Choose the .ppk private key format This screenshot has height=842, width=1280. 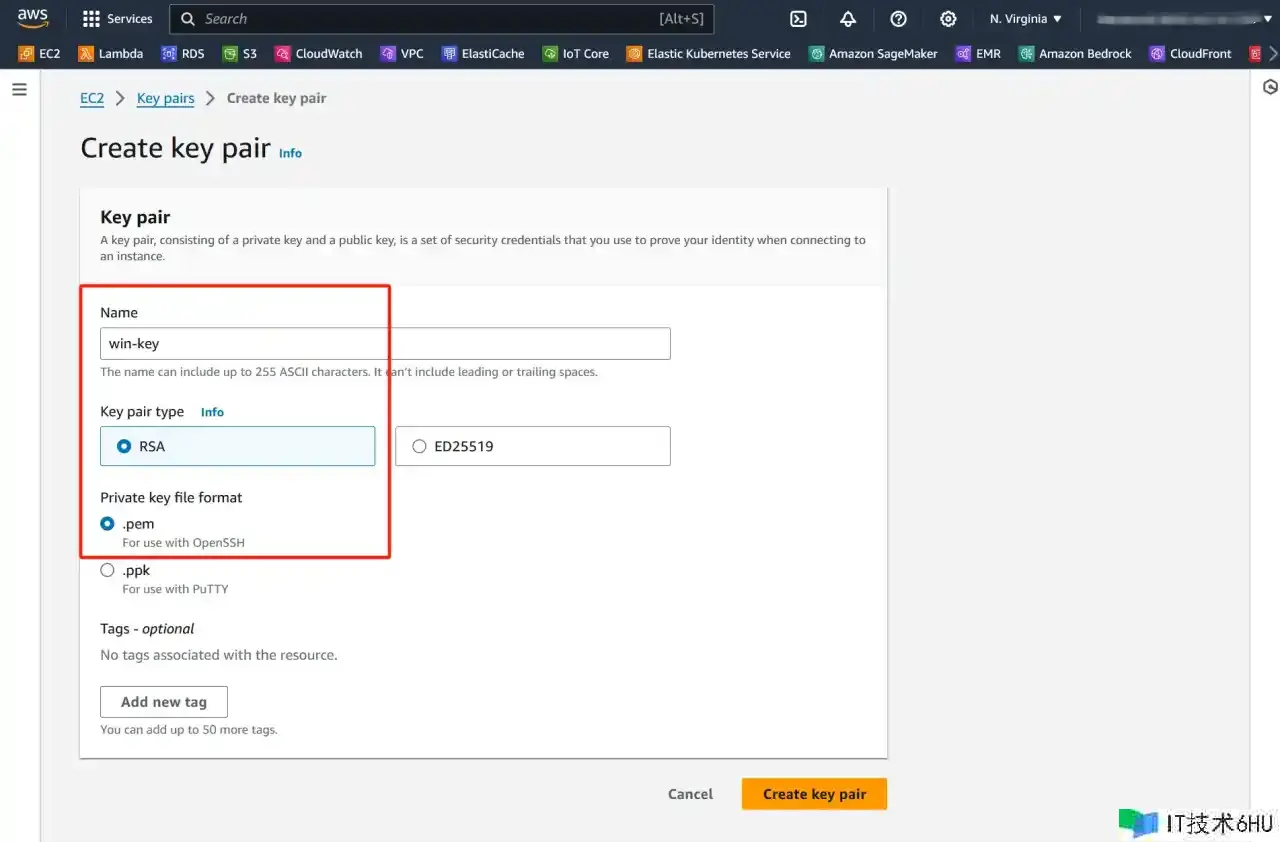tap(107, 571)
